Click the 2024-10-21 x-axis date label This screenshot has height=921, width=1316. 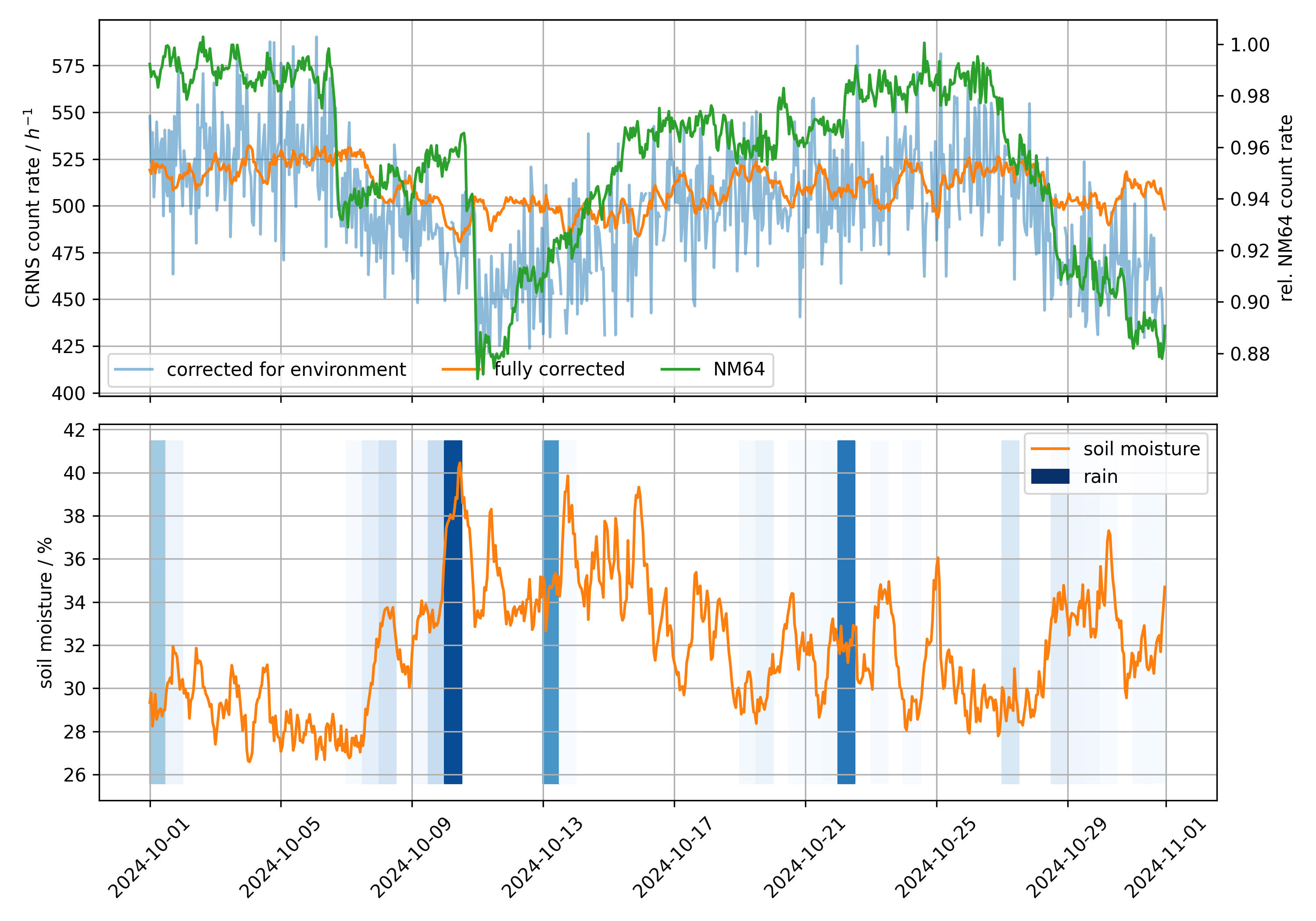pyautogui.click(x=804, y=858)
